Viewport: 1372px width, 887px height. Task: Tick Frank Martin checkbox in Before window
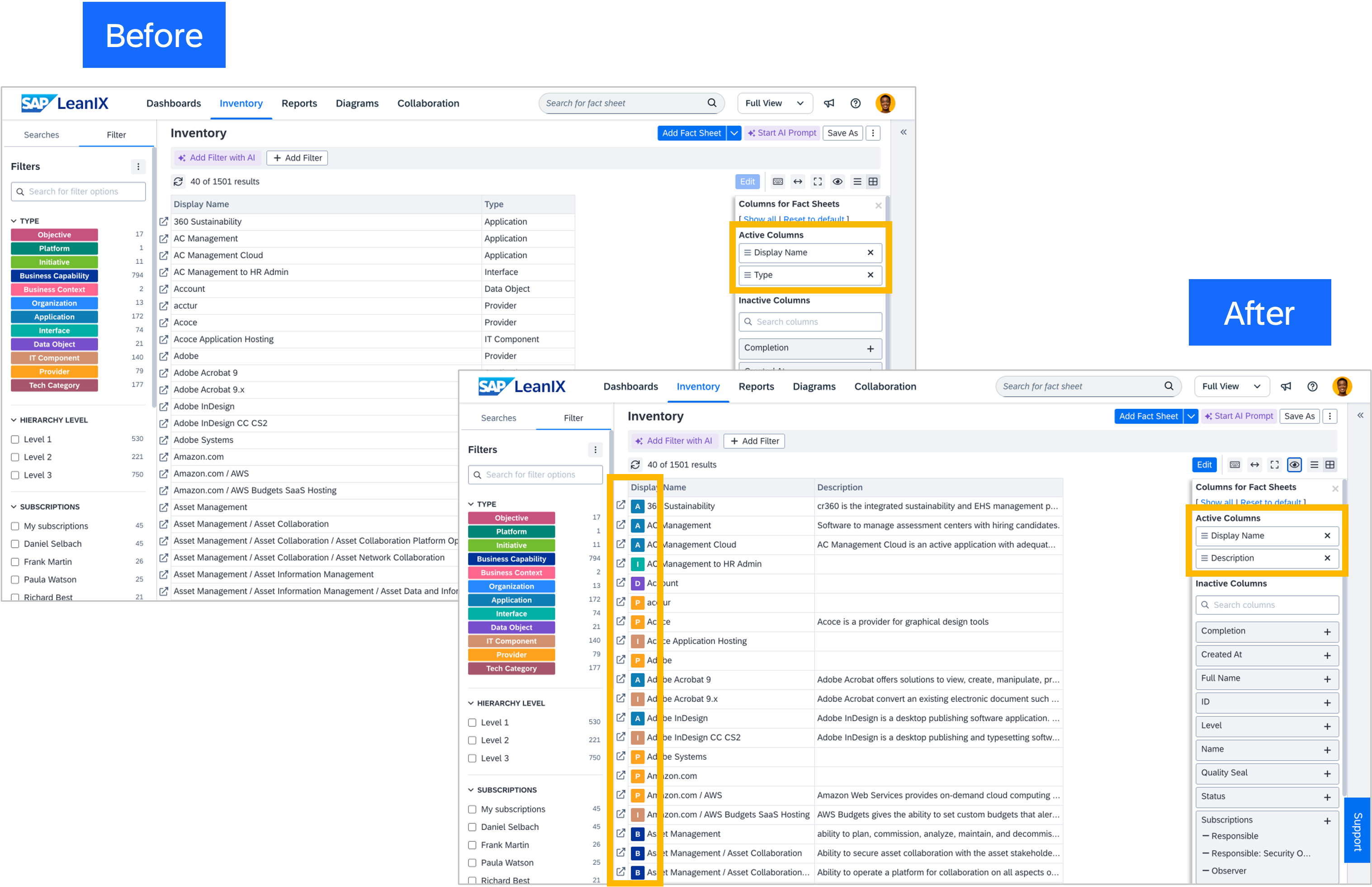[x=15, y=562]
